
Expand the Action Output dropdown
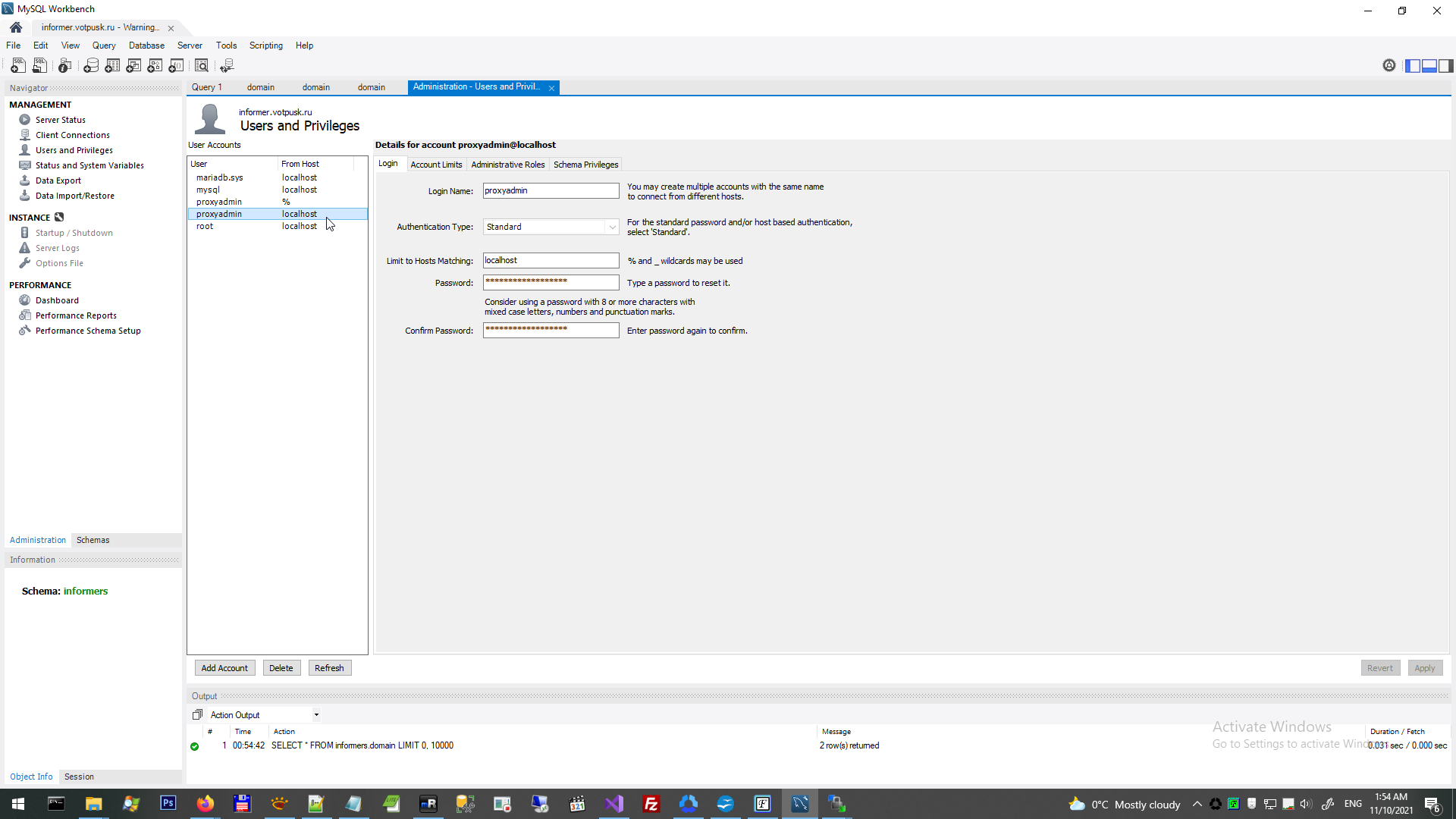pos(316,715)
